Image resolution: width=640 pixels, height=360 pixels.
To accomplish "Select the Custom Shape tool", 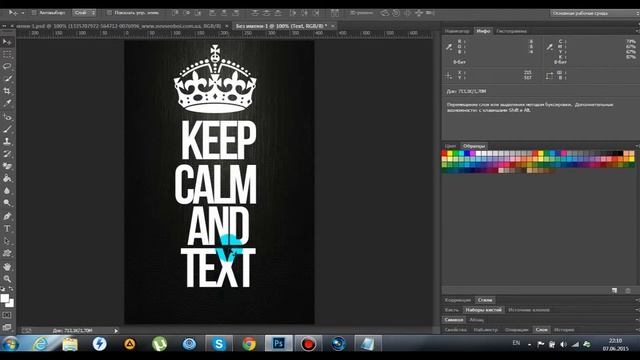I will [x=7, y=253].
